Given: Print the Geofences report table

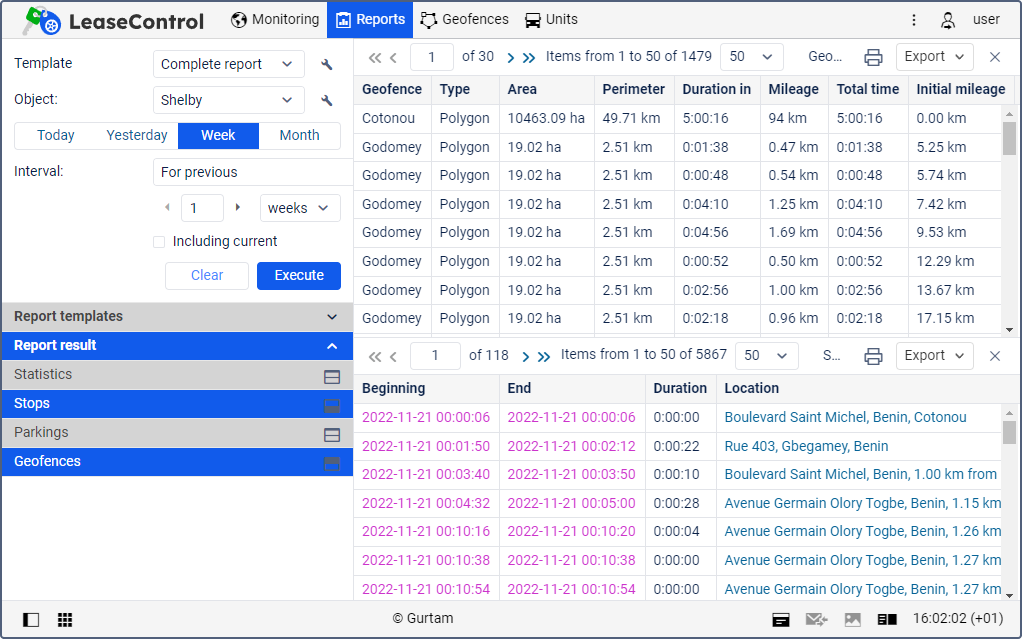Looking at the screenshot, I should point(873,57).
